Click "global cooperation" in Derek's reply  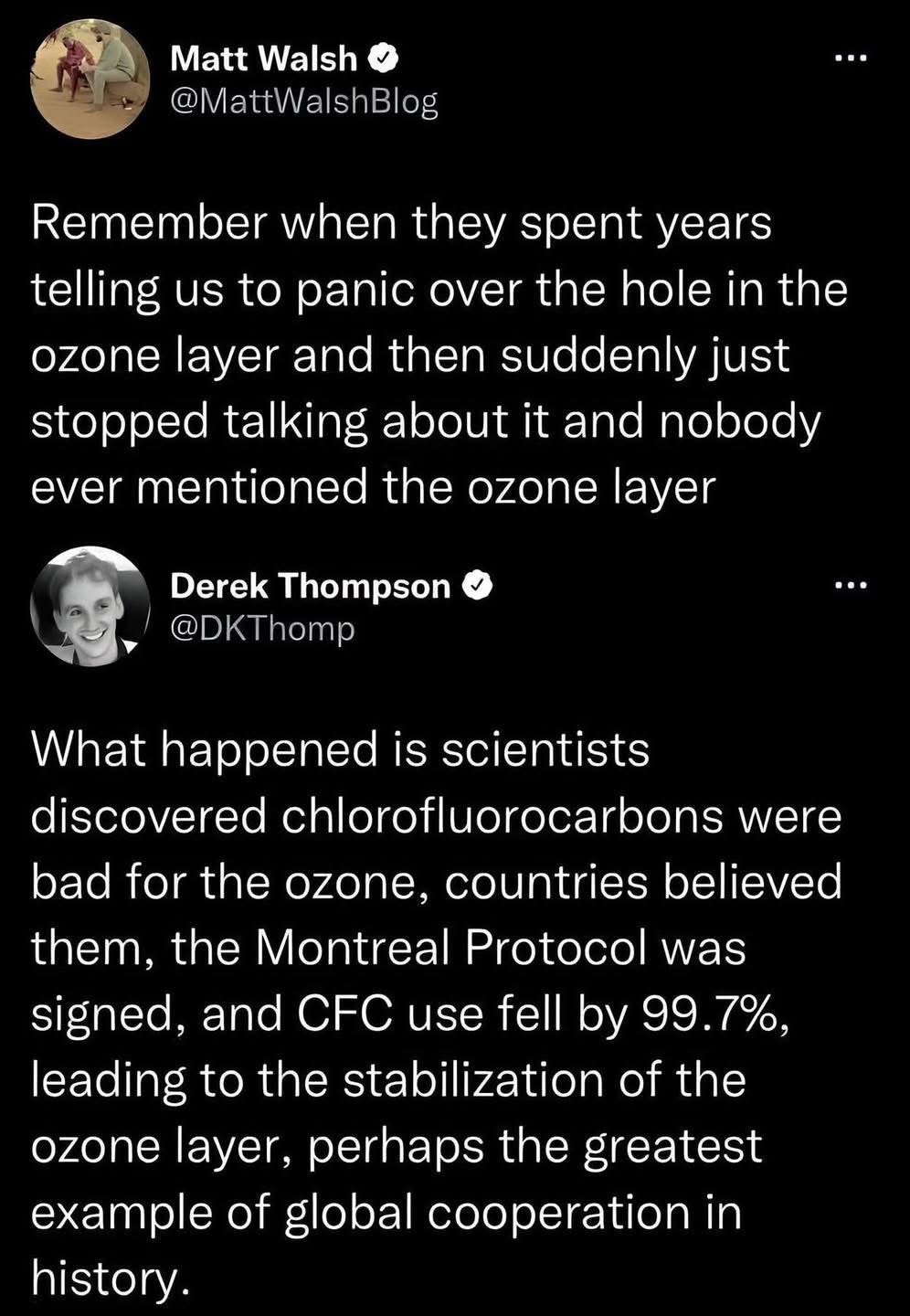(515, 1213)
